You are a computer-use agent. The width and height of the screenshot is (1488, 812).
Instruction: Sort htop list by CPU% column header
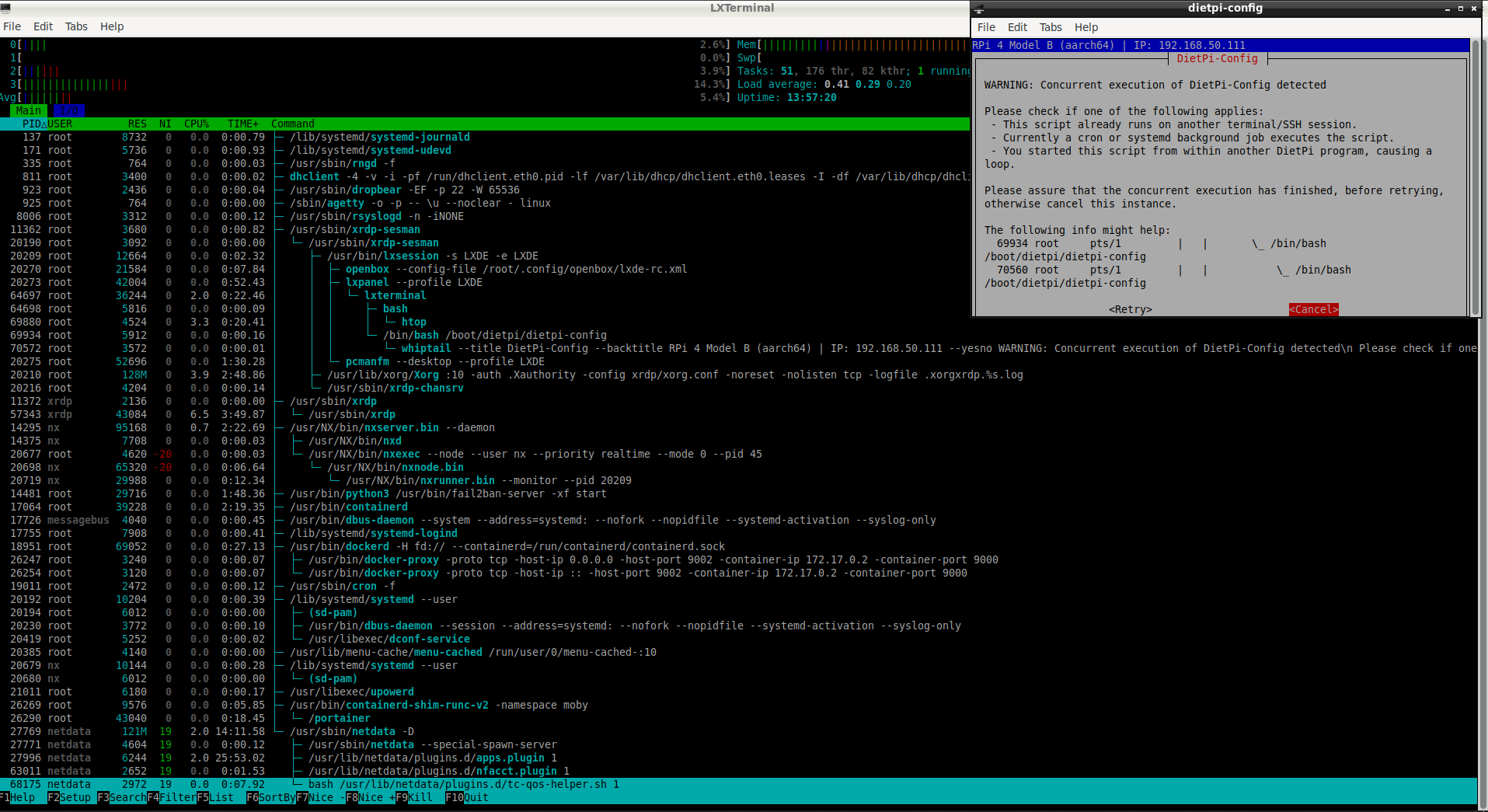click(197, 124)
